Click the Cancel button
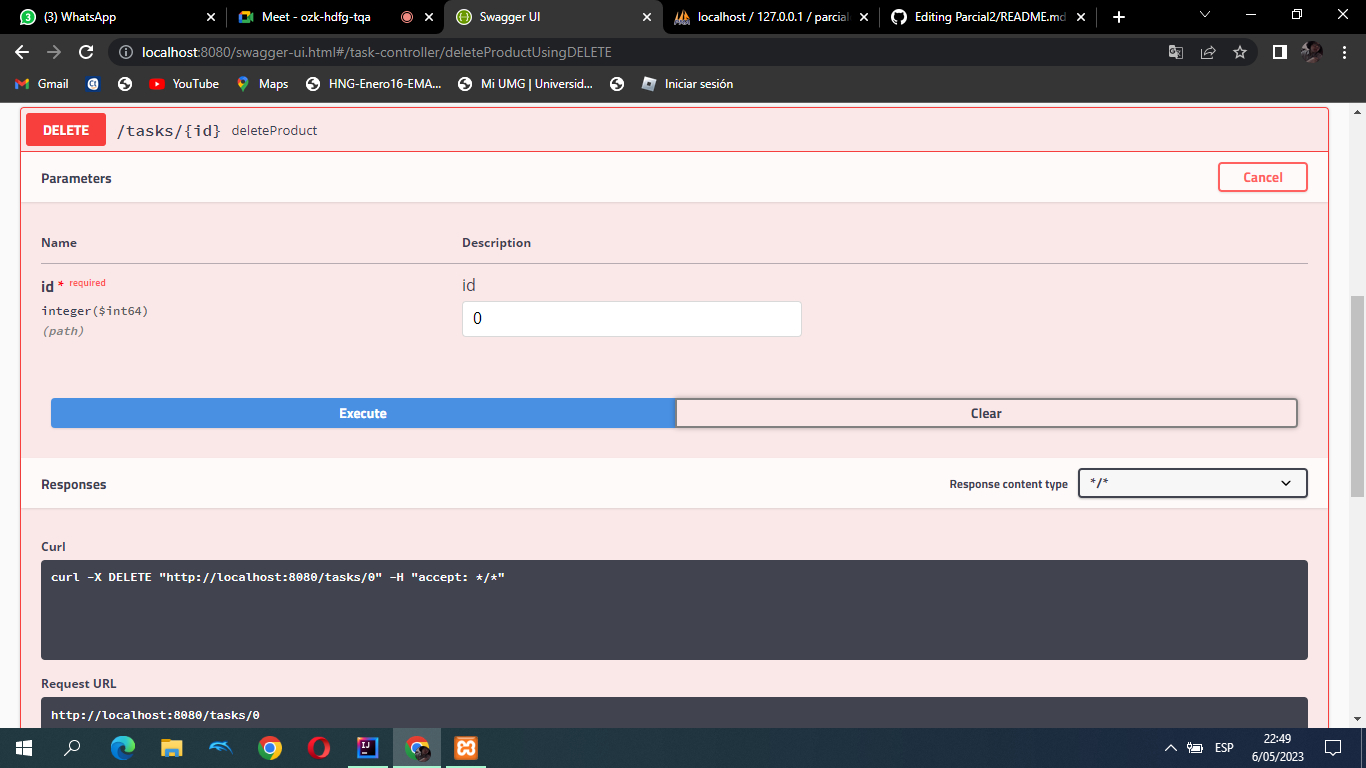 tap(1262, 177)
